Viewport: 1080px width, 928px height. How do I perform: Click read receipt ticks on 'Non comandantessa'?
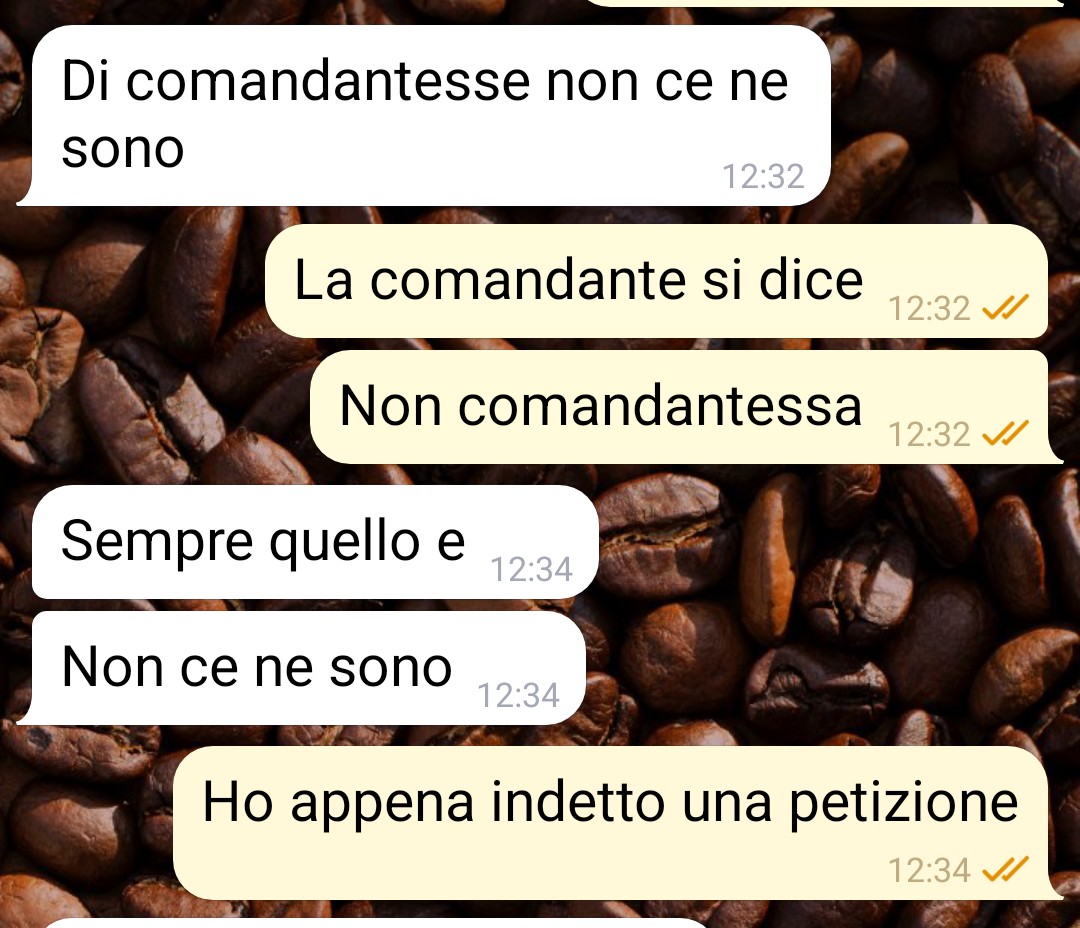(1006, 433)
